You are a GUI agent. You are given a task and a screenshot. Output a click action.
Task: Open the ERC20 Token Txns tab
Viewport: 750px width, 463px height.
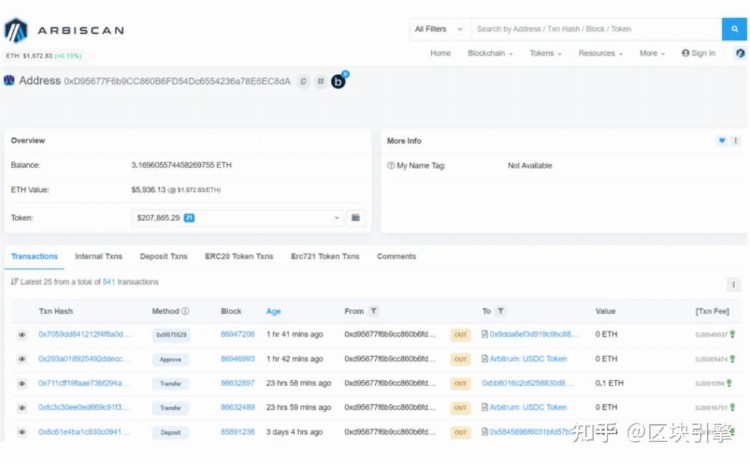point(239,257)
